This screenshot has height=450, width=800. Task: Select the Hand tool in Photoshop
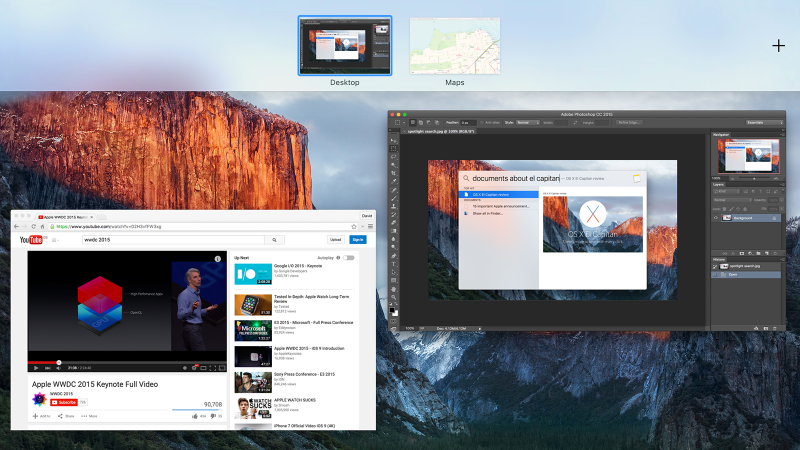(x=393, y=289)
